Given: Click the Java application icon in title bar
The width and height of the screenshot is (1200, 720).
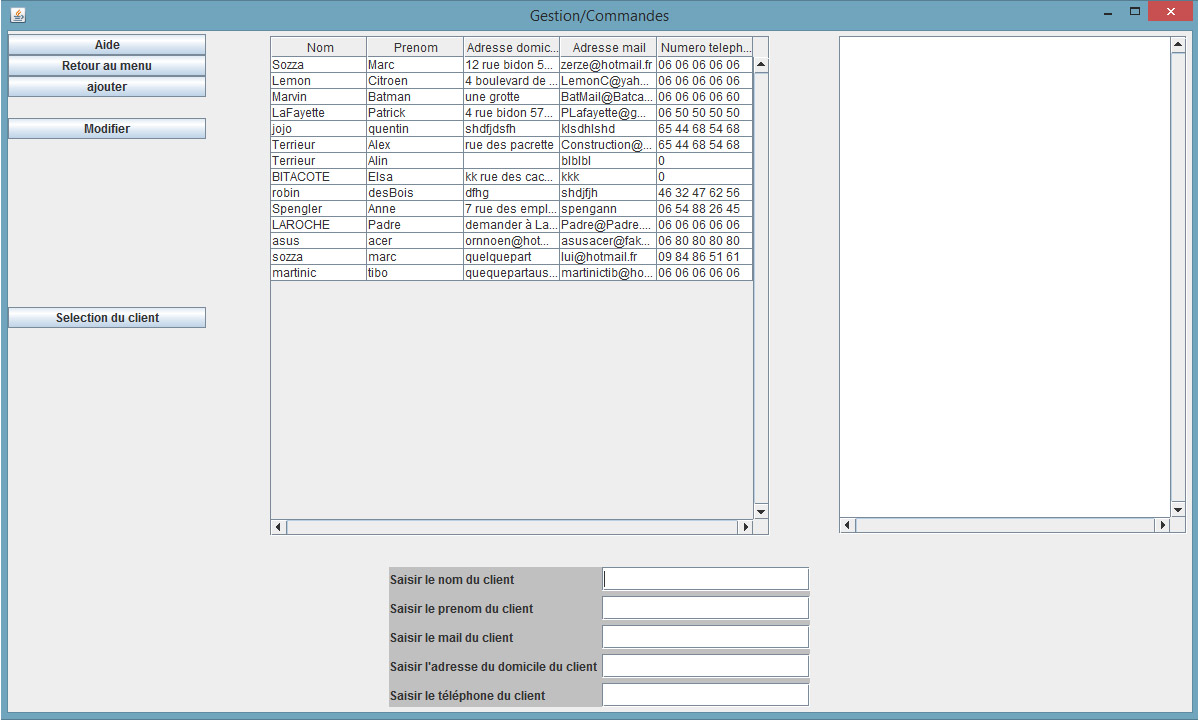Looking at the screenshot, I should coord(17,15).
